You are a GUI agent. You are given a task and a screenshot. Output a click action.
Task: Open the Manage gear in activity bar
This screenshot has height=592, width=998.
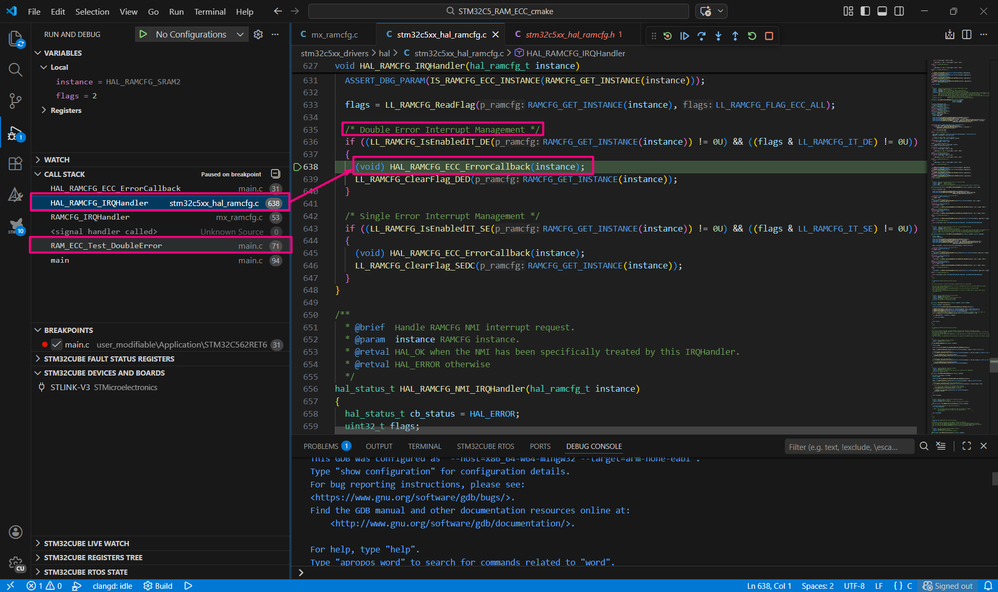click(x=15, y=563)
